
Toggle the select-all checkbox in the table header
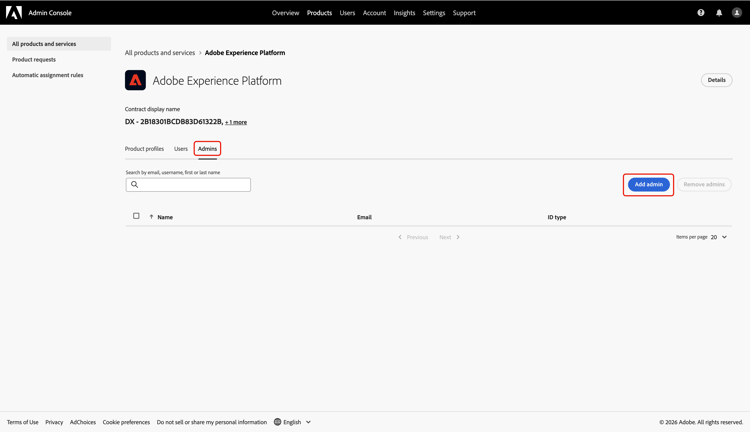click(136, 216)
